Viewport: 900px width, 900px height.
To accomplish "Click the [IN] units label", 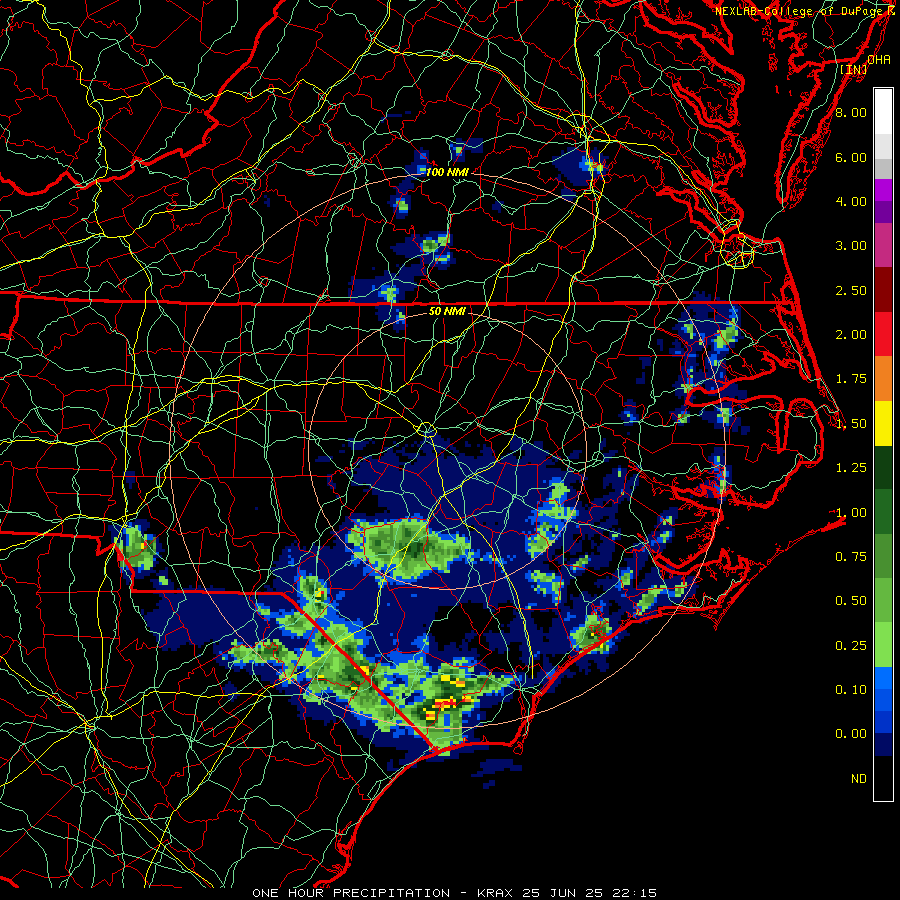I will point(854,69).
